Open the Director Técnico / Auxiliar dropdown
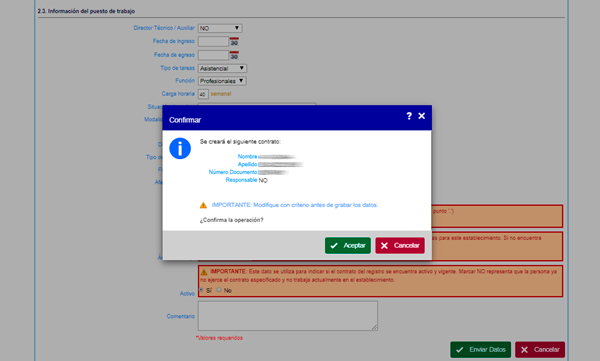Image resolution: width=600 pixels, height=361 pixels. (x=220, y=28)
